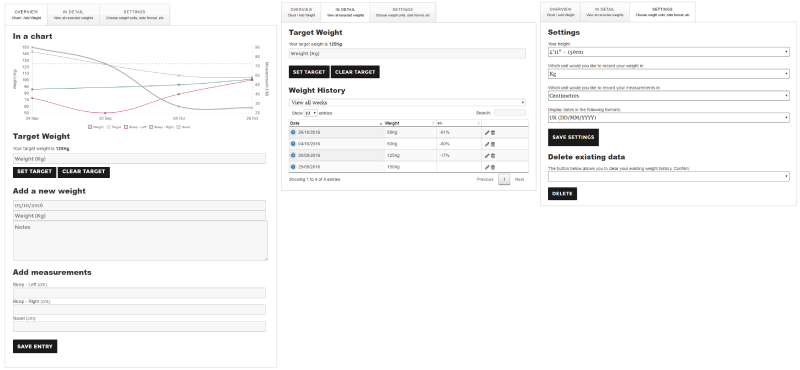800x370 pixels.
Task: Click the trash icon on 29/09/2016 row
Action: tap(493, 167)
